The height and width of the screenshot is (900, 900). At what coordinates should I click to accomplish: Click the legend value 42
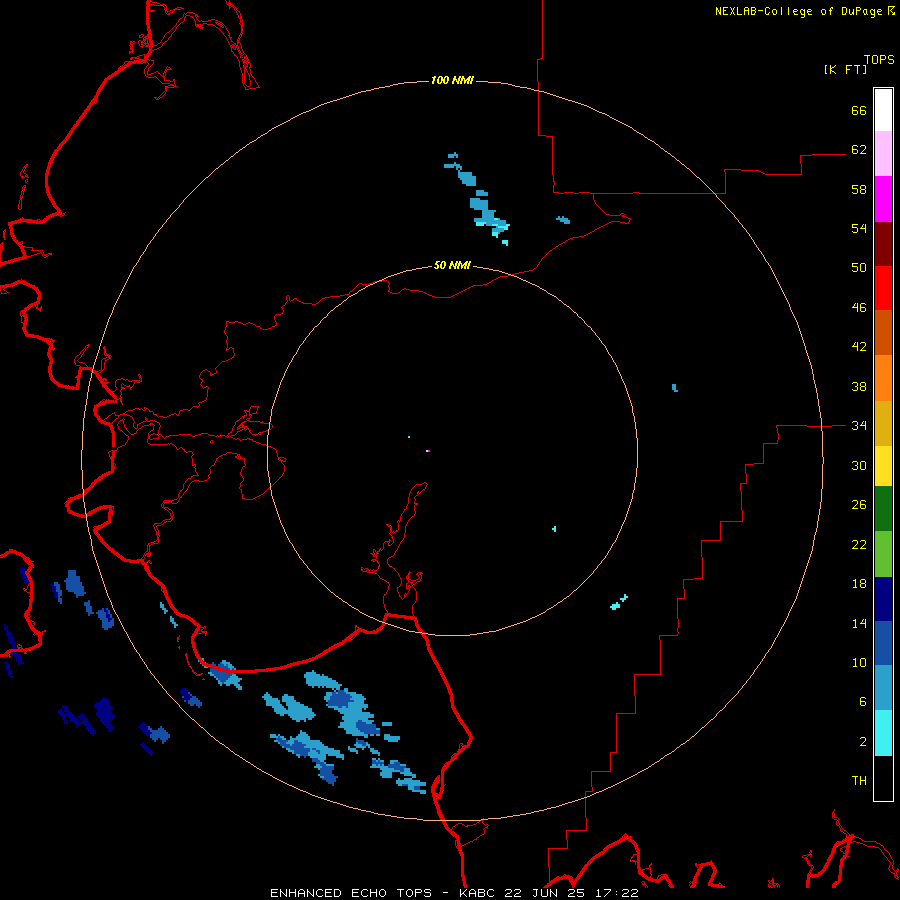tap(859, 347)
